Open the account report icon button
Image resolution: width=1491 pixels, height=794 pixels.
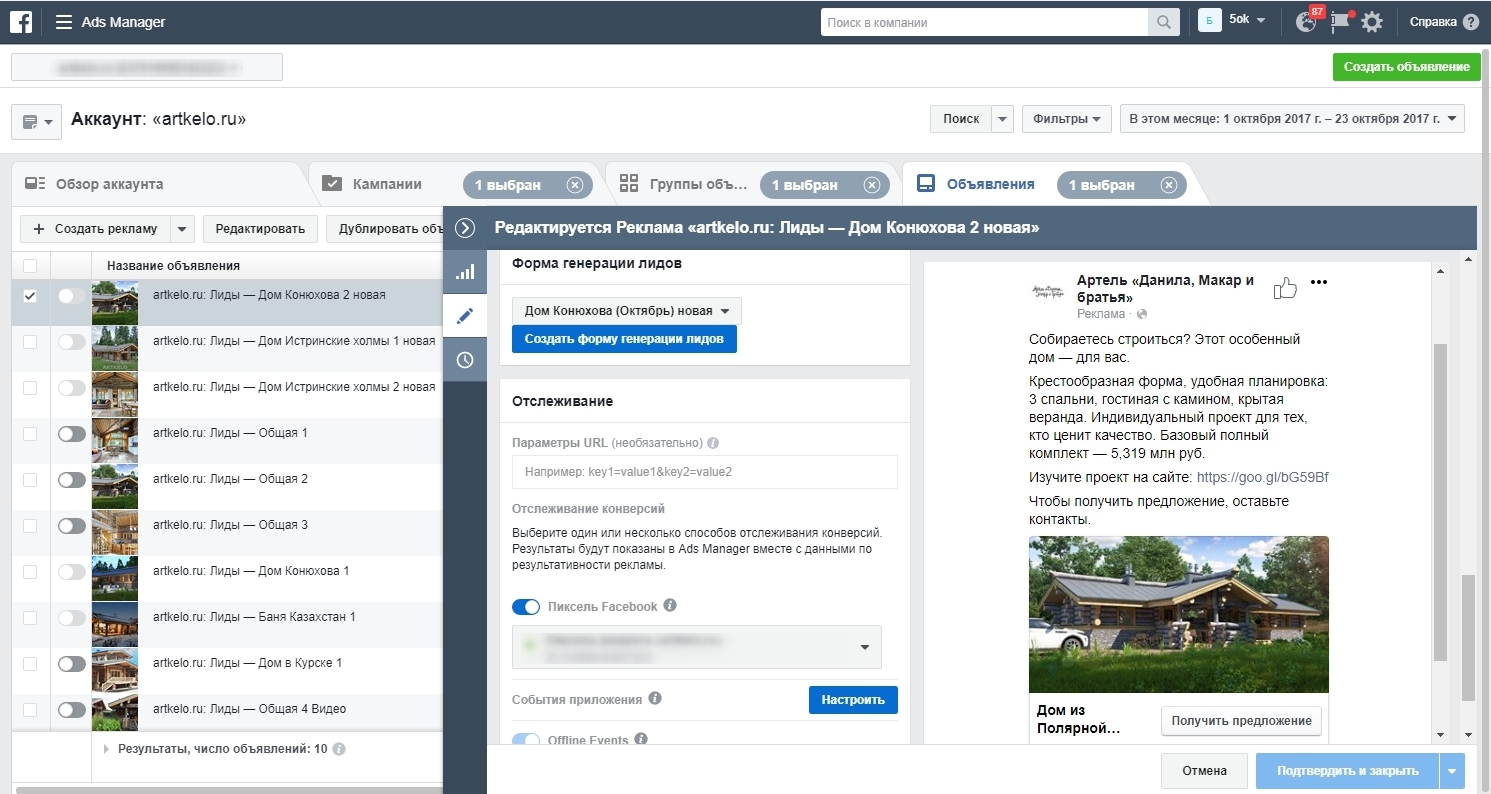coord(36,121)
